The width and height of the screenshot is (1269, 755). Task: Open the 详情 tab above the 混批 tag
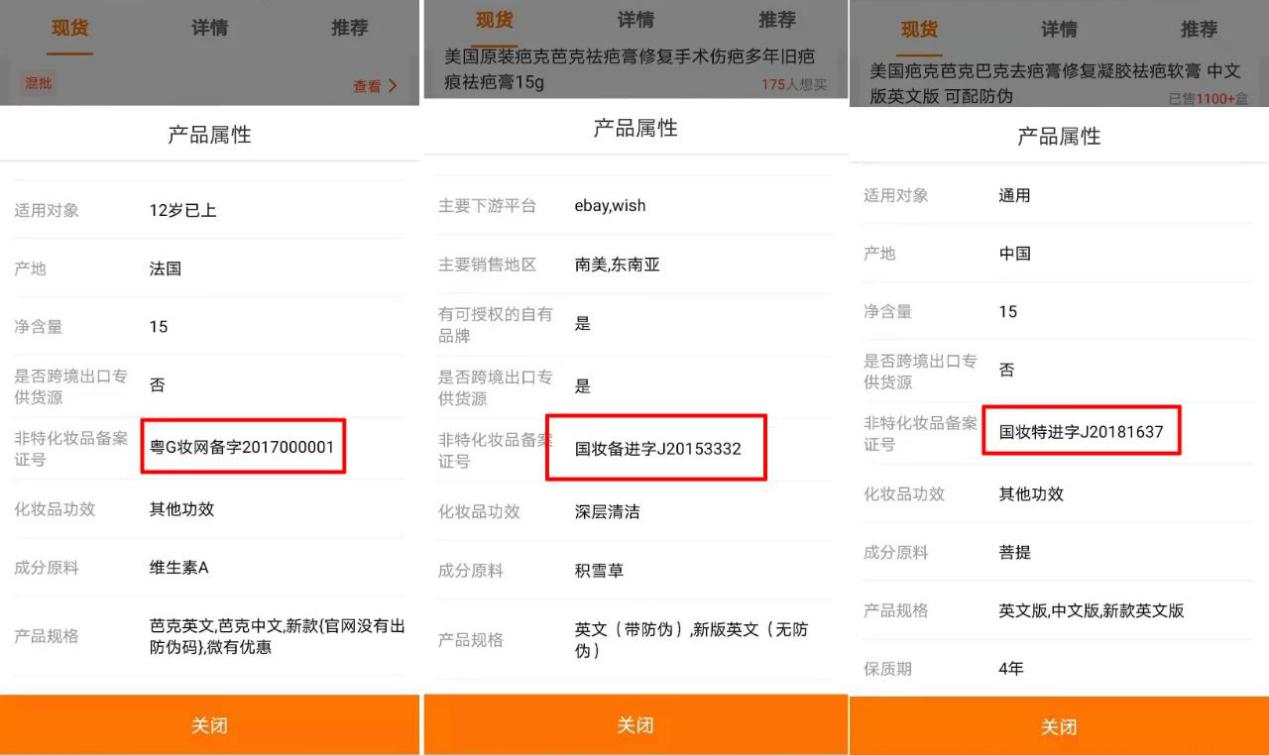pyautogui.click(x=209, y=28)
